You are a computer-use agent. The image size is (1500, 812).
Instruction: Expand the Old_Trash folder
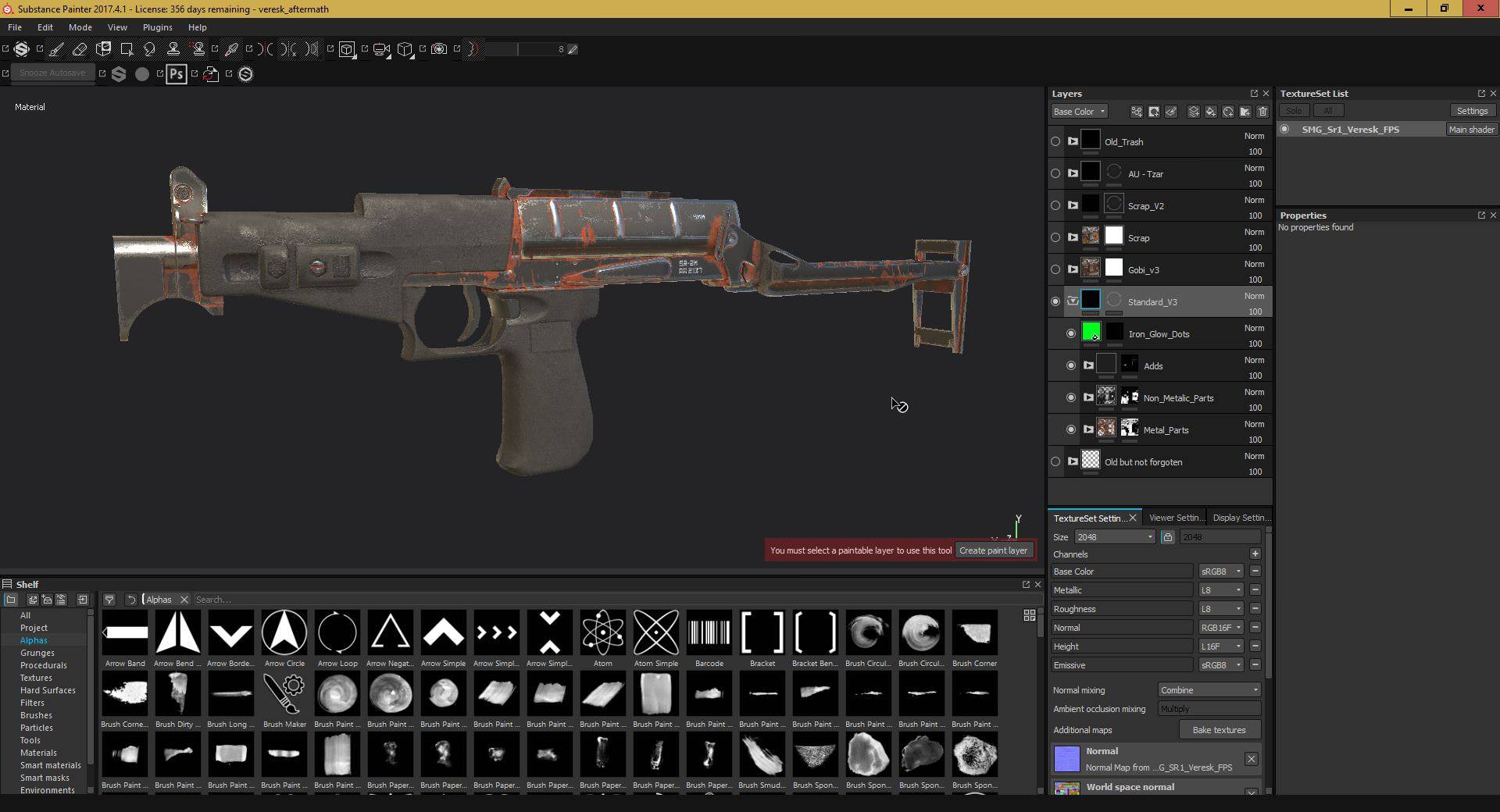coord(1073,141)
